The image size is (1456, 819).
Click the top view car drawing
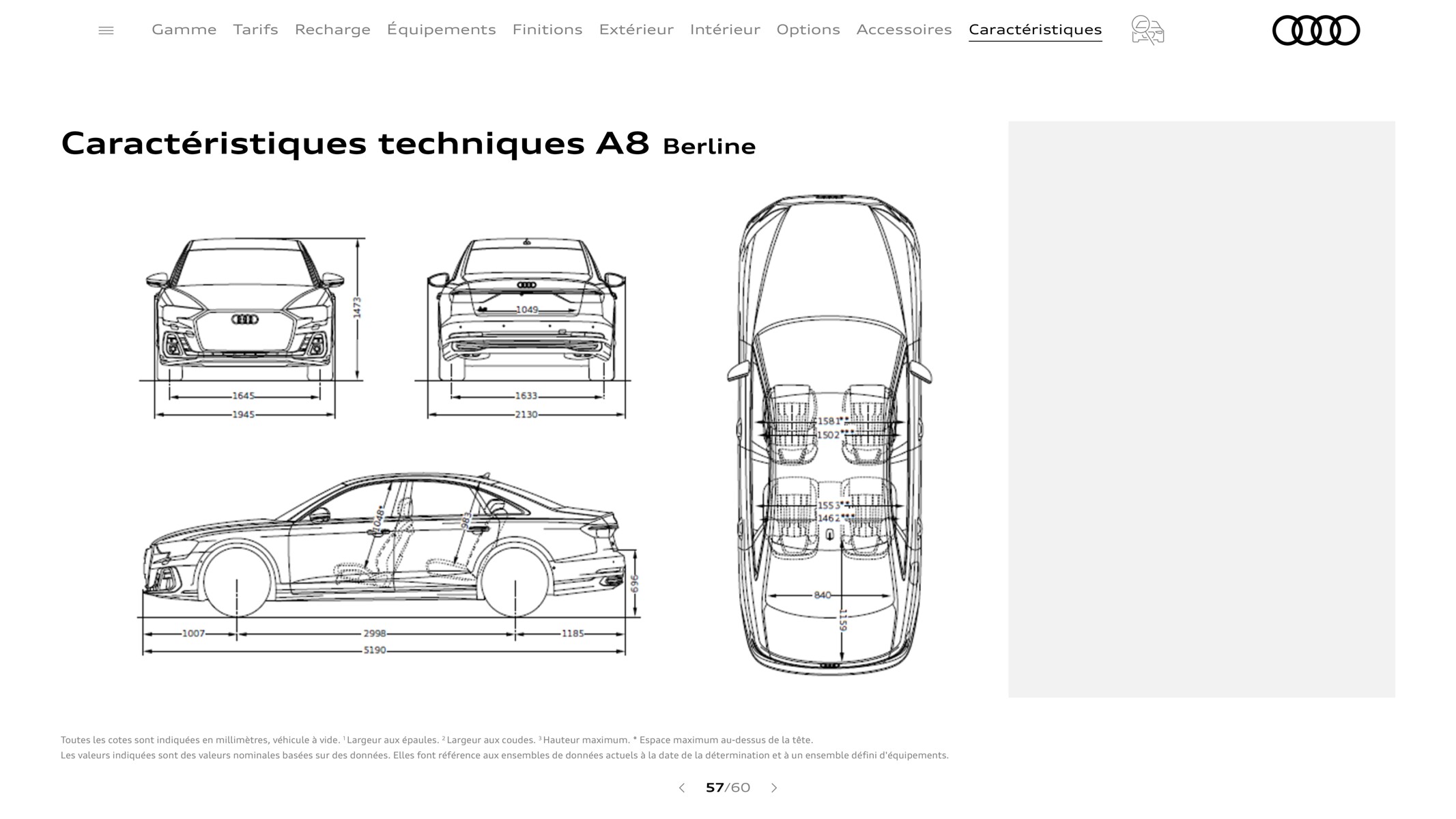[829, 435]
